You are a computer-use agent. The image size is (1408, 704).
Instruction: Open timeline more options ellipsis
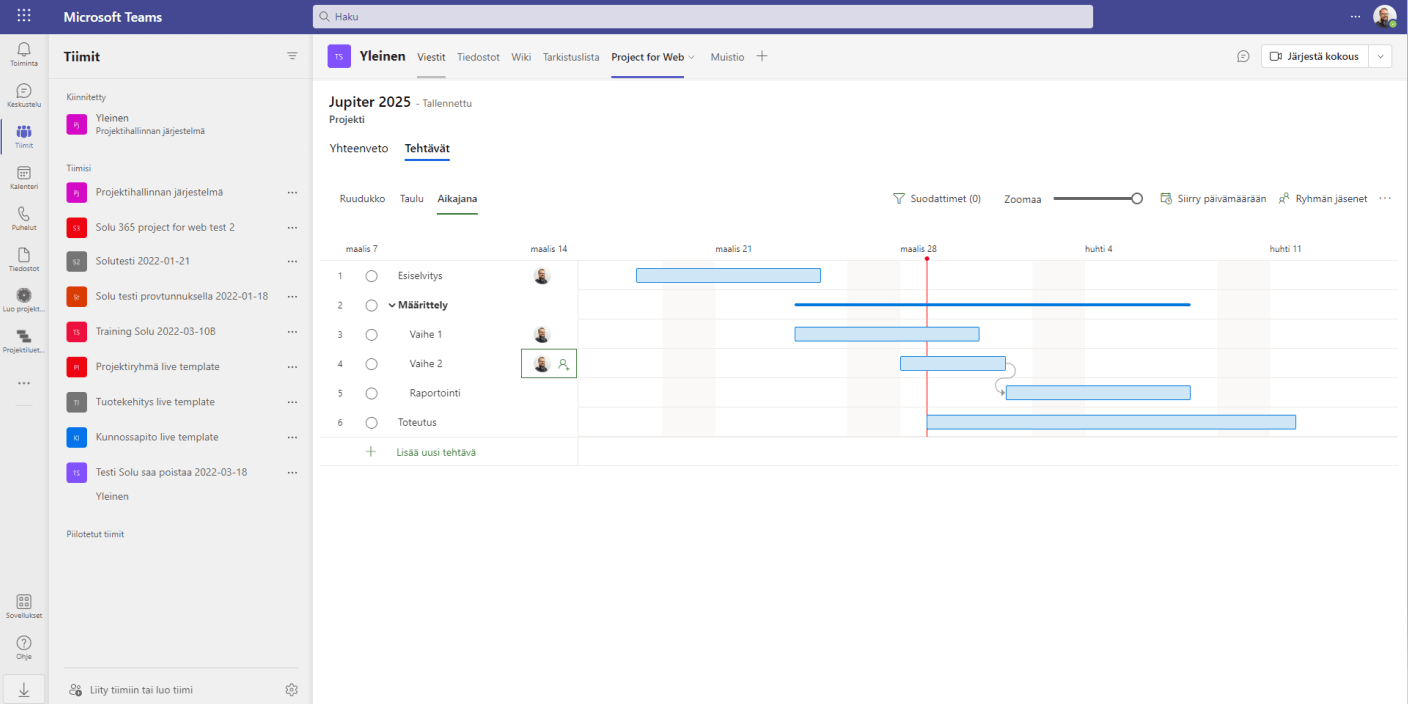(x=1385, y=198)
